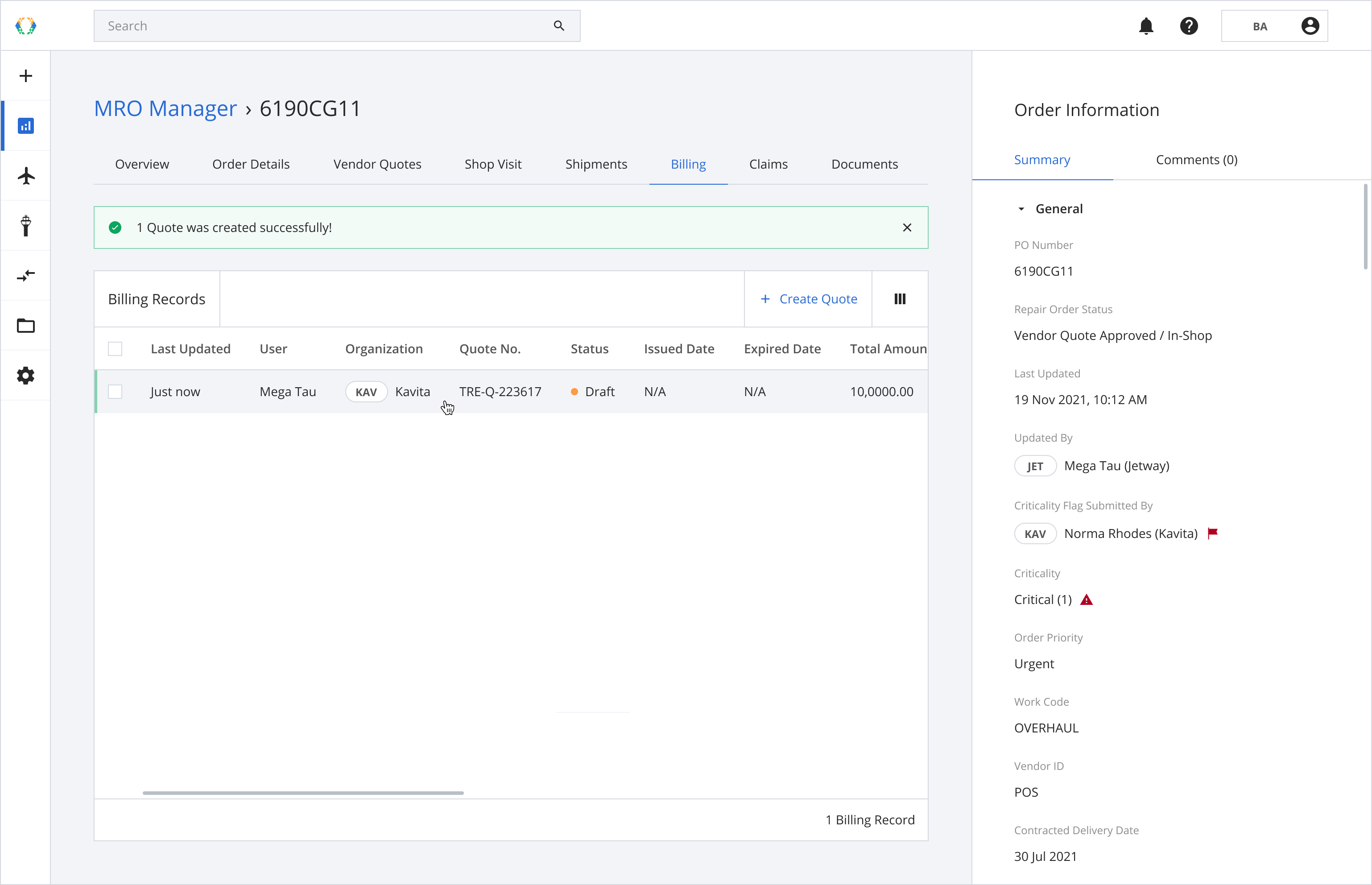Click the green success checkmark icon
1372x885 pixels.
click(115, 227)
